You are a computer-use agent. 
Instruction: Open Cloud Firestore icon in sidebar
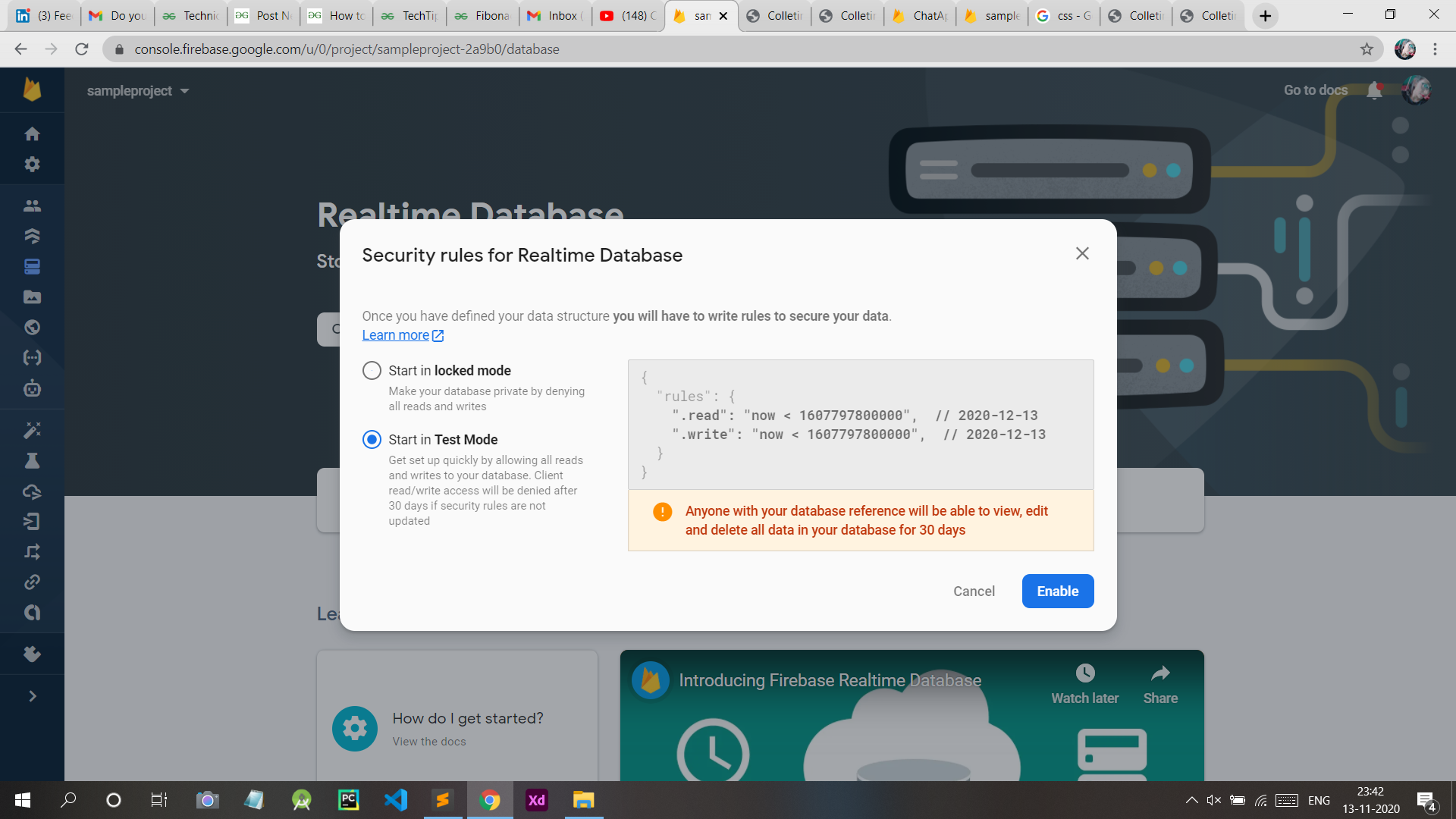(32, 236)
